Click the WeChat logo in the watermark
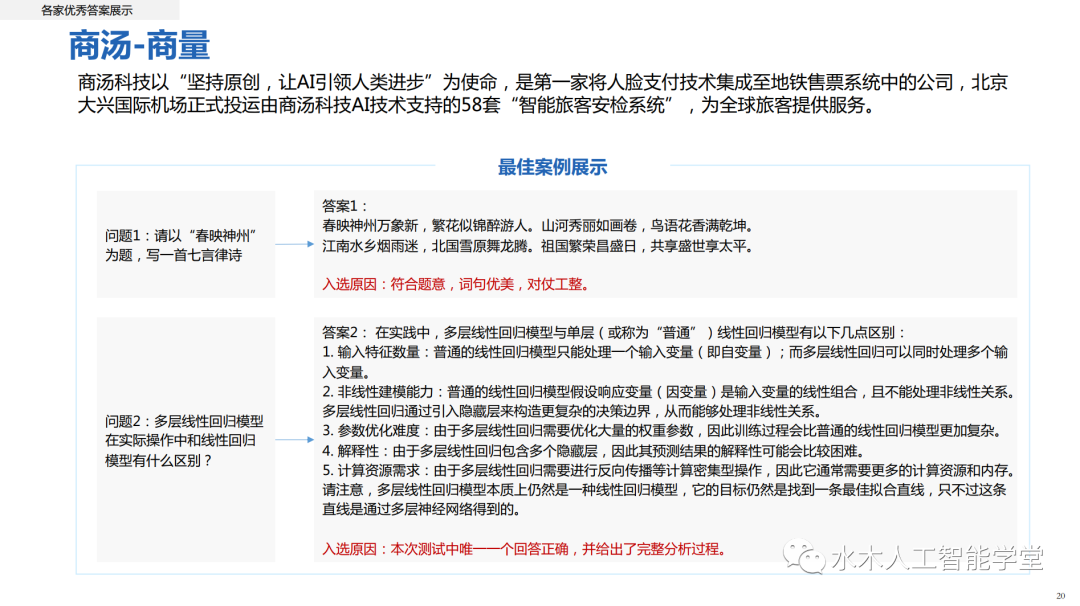This screenshot has width=1080, height=606. (x=804, y=558)
